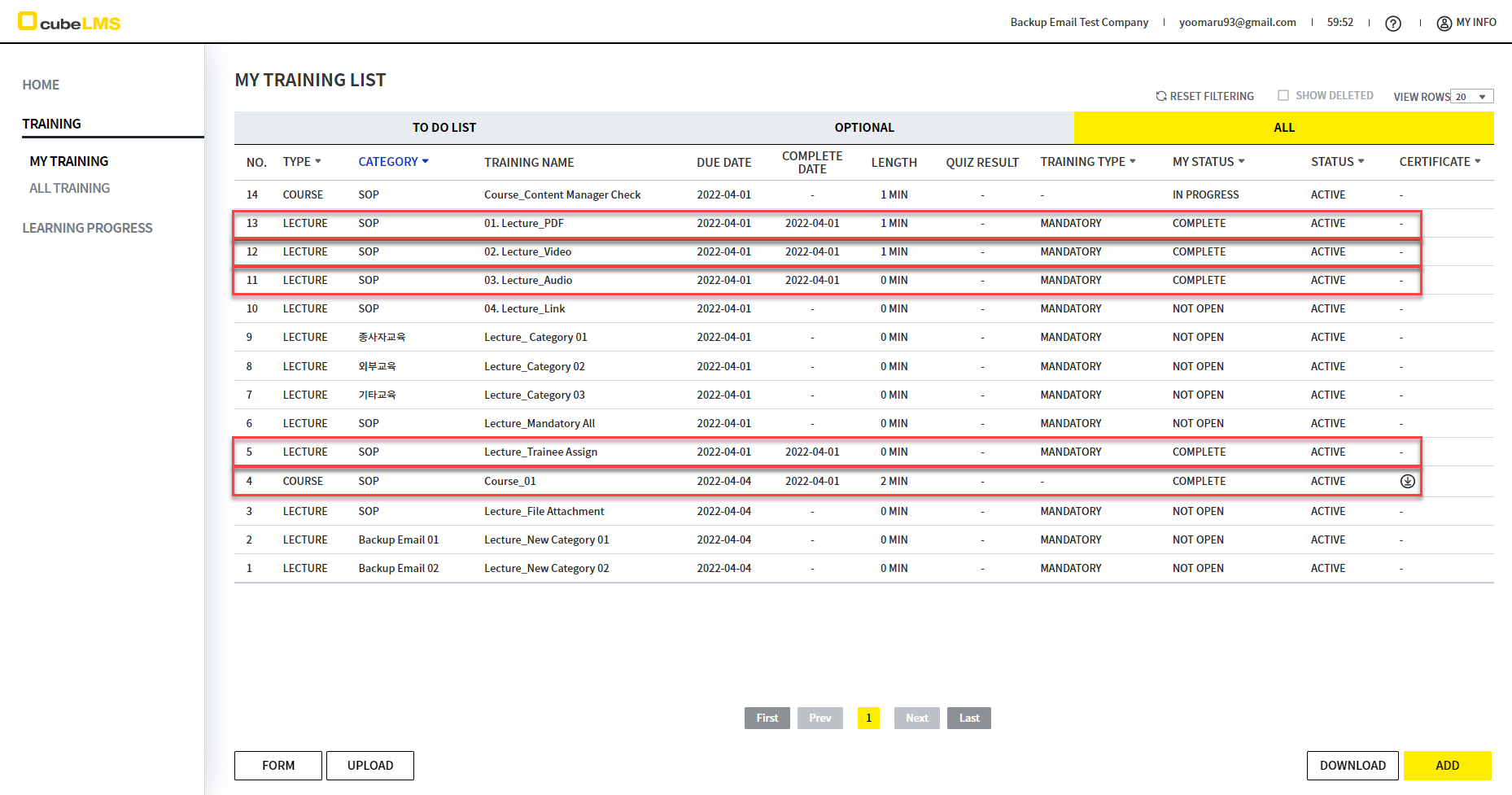Open the 02. Lecture_Video training row
Screen dimensions: 1512x795
click(x=527, y=252)
